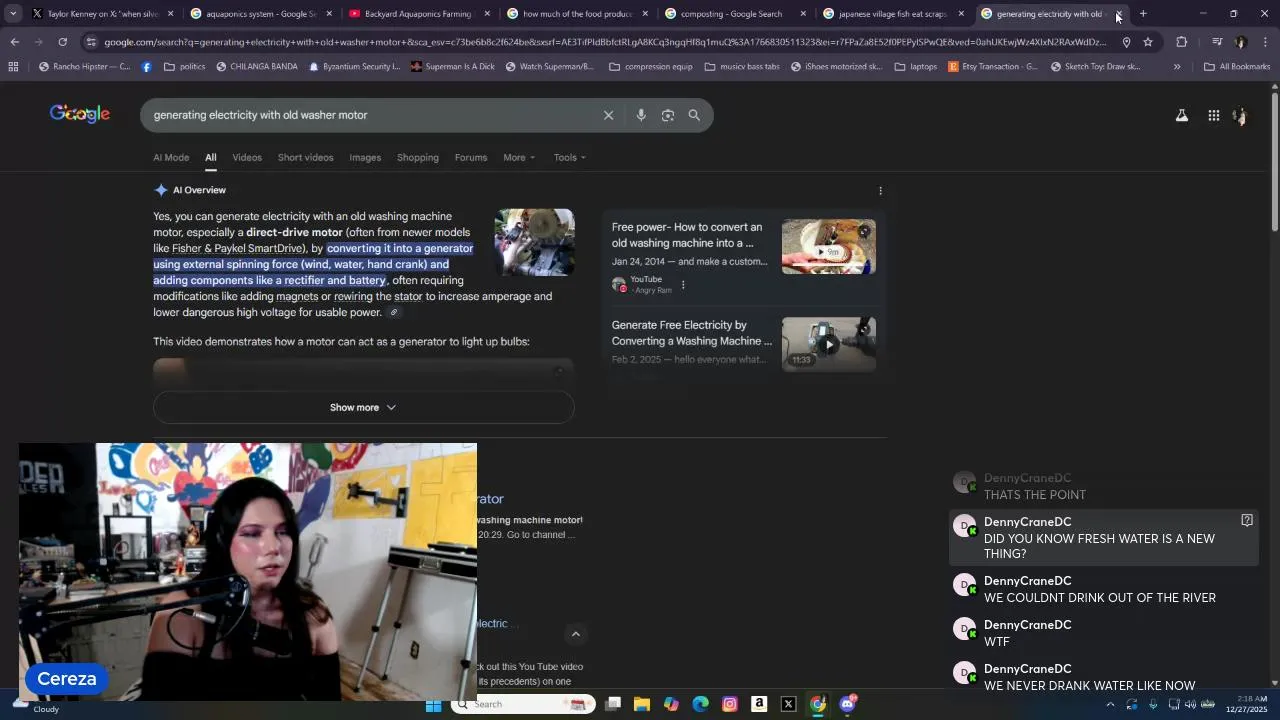The height and width of the screenshot is (720, 1280).
Task: Open Search Labs flask icon
Action: [x=1182, y=115]
